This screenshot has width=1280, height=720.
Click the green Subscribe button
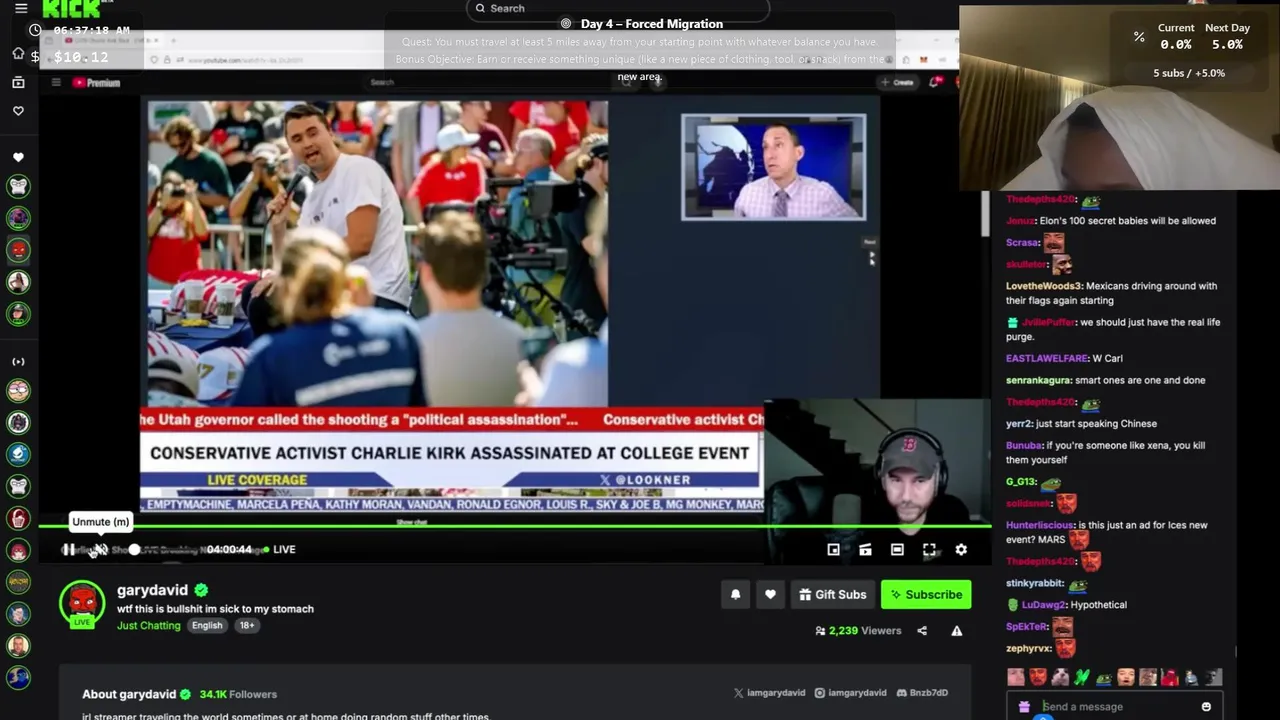click(926, 594)
